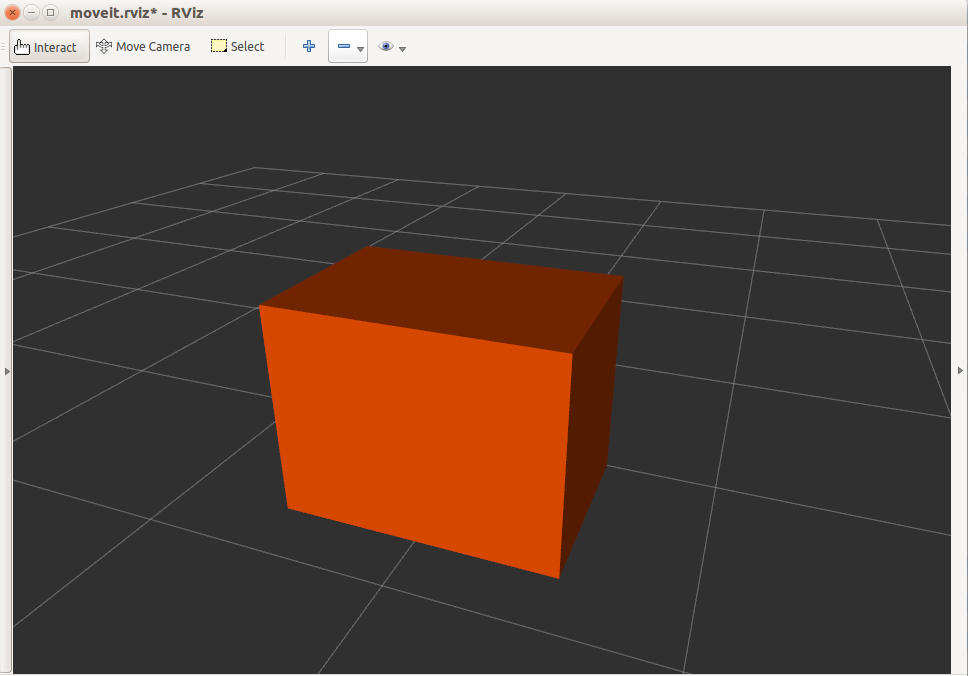Open the dropdown arrow beside the minus icon
968x676 pixels.
point(361,49)
